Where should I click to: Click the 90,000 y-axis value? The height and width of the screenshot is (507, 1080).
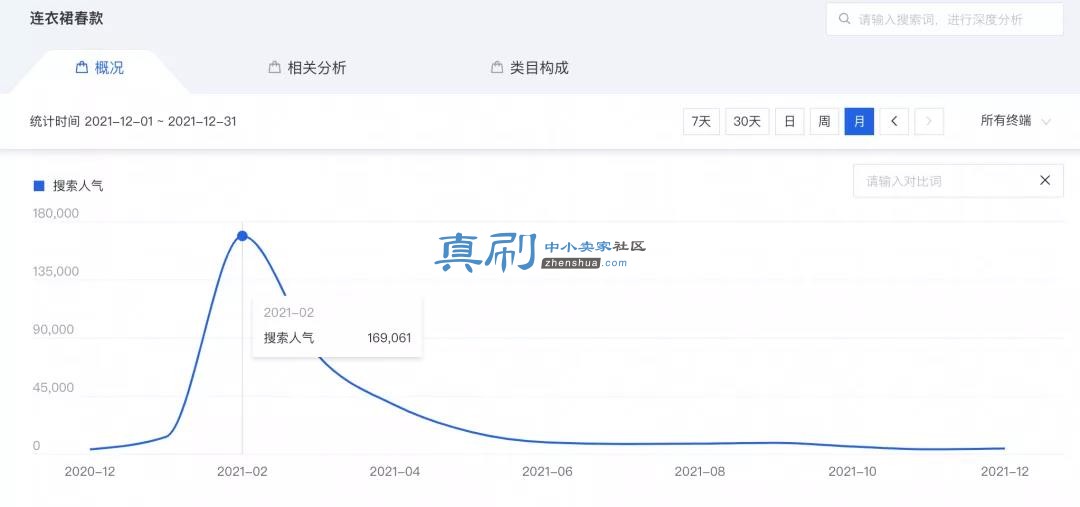(x=53, y=330)
